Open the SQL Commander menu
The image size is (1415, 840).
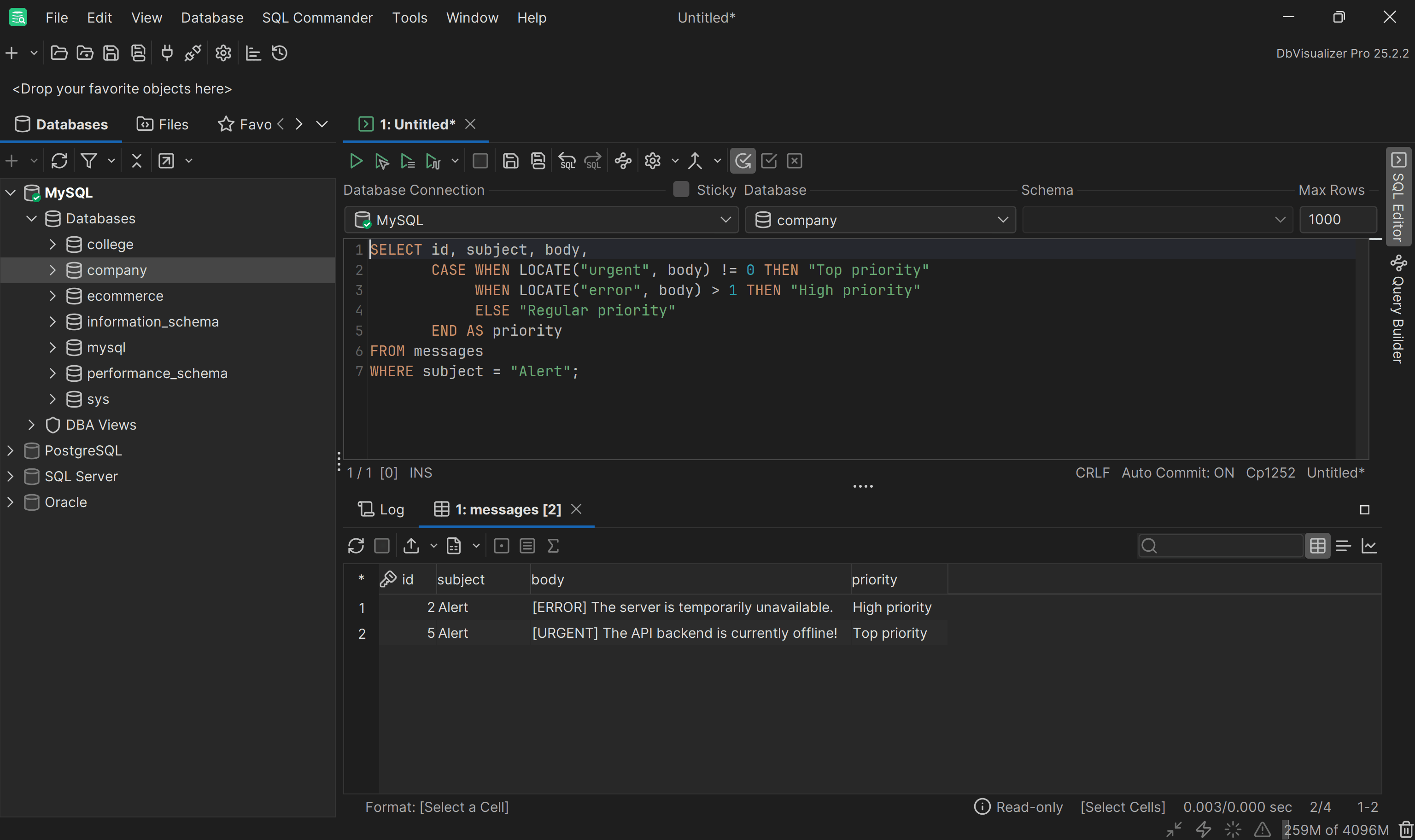[x=317, y=17]
